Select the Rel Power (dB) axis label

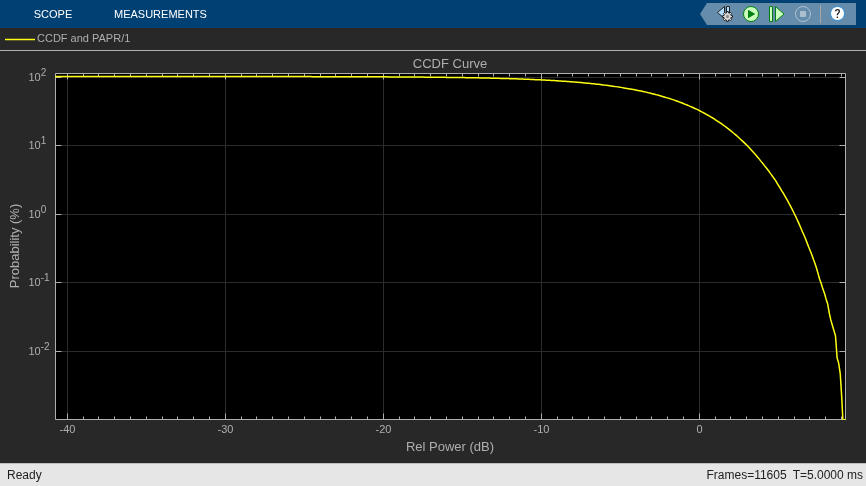click(450, 447)
